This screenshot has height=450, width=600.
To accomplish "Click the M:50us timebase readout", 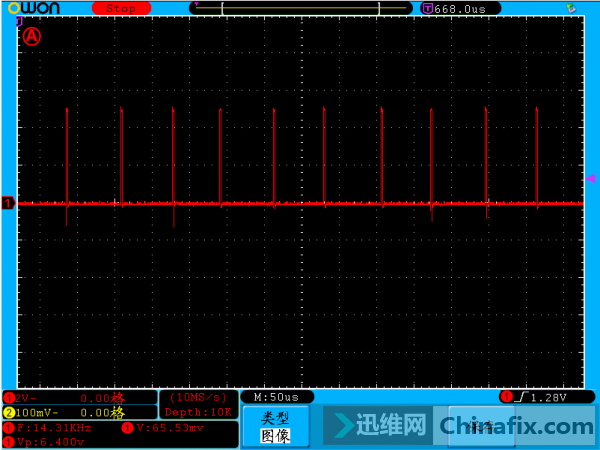I will (277, 397).
